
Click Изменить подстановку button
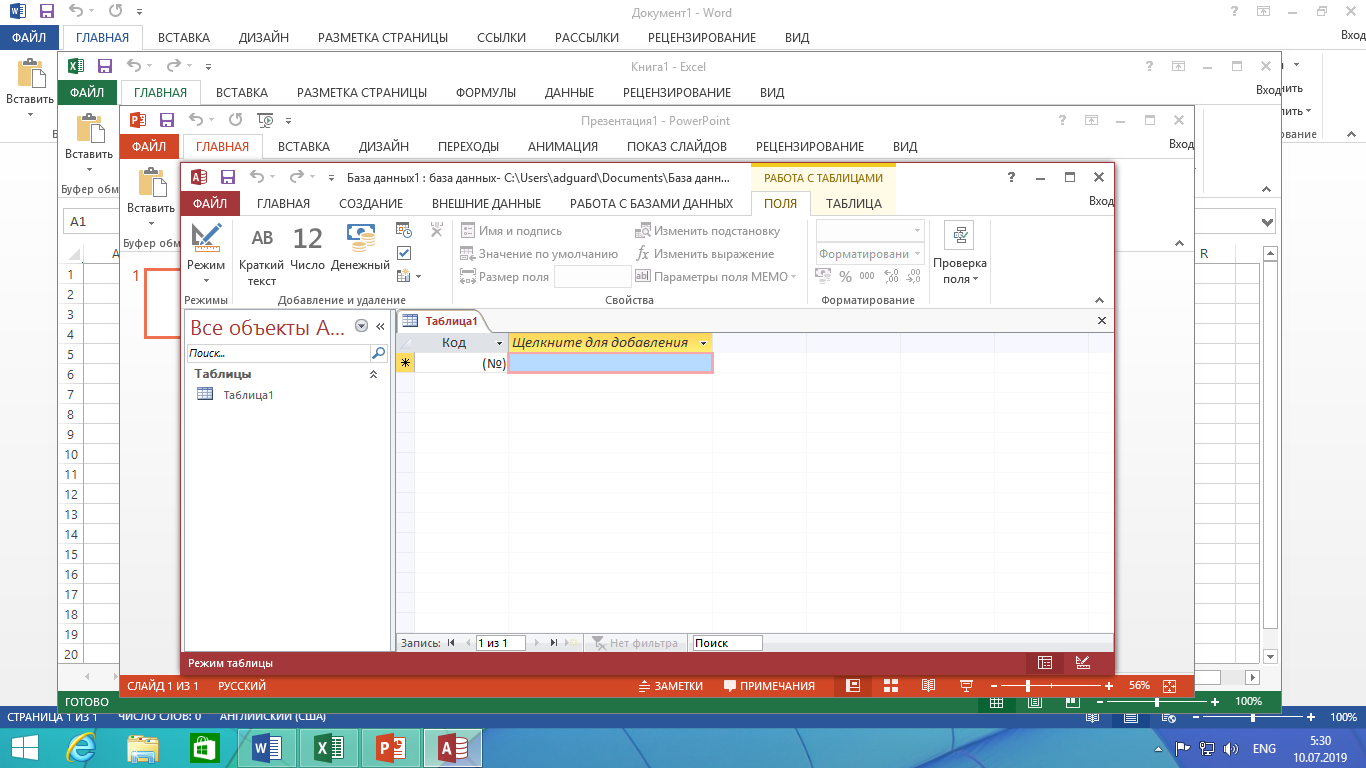(x=707, y=231)
